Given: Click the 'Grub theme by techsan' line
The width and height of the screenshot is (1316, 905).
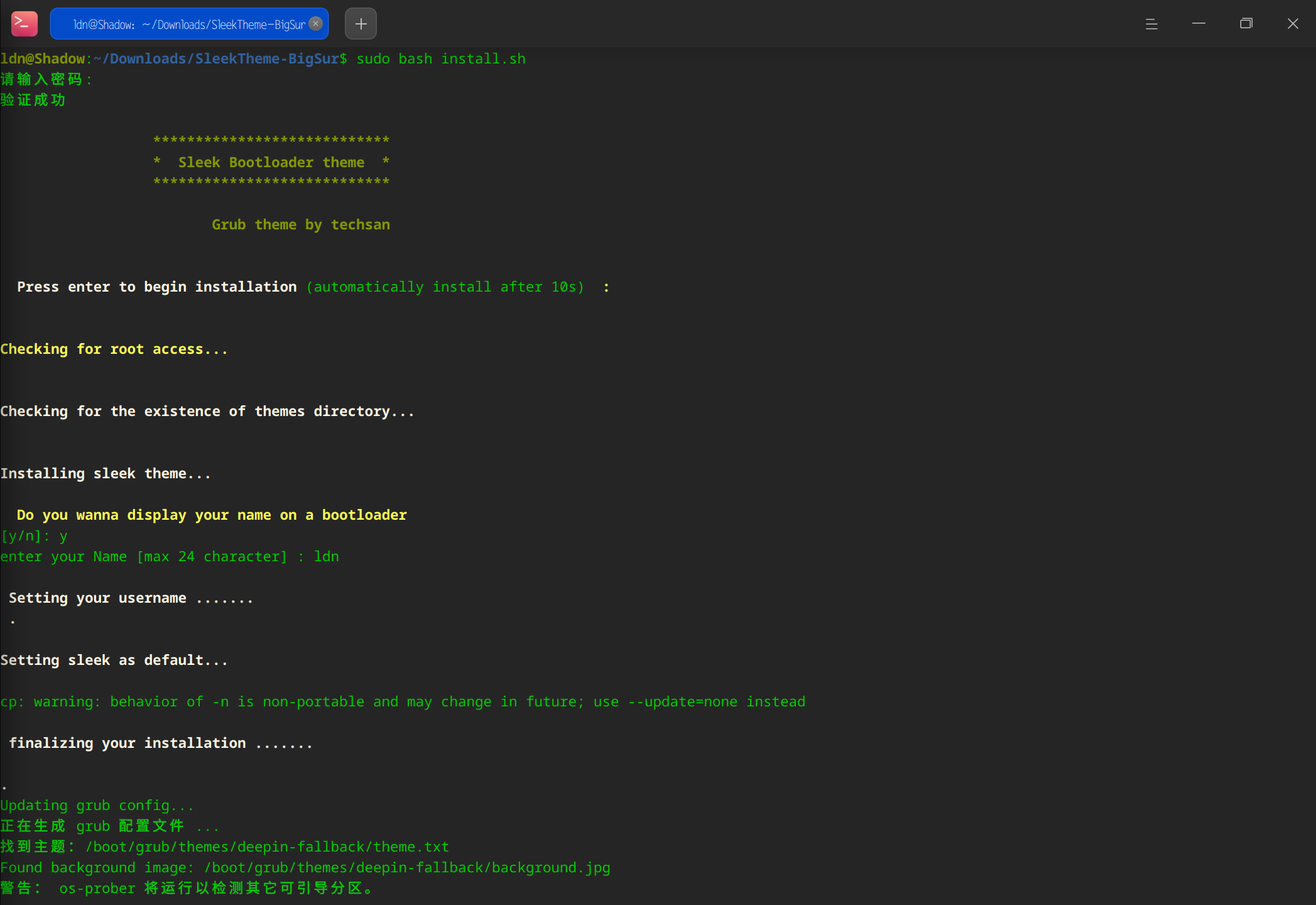Looking at the screenshot, I should pyautogui.click(x=301, y=224).
